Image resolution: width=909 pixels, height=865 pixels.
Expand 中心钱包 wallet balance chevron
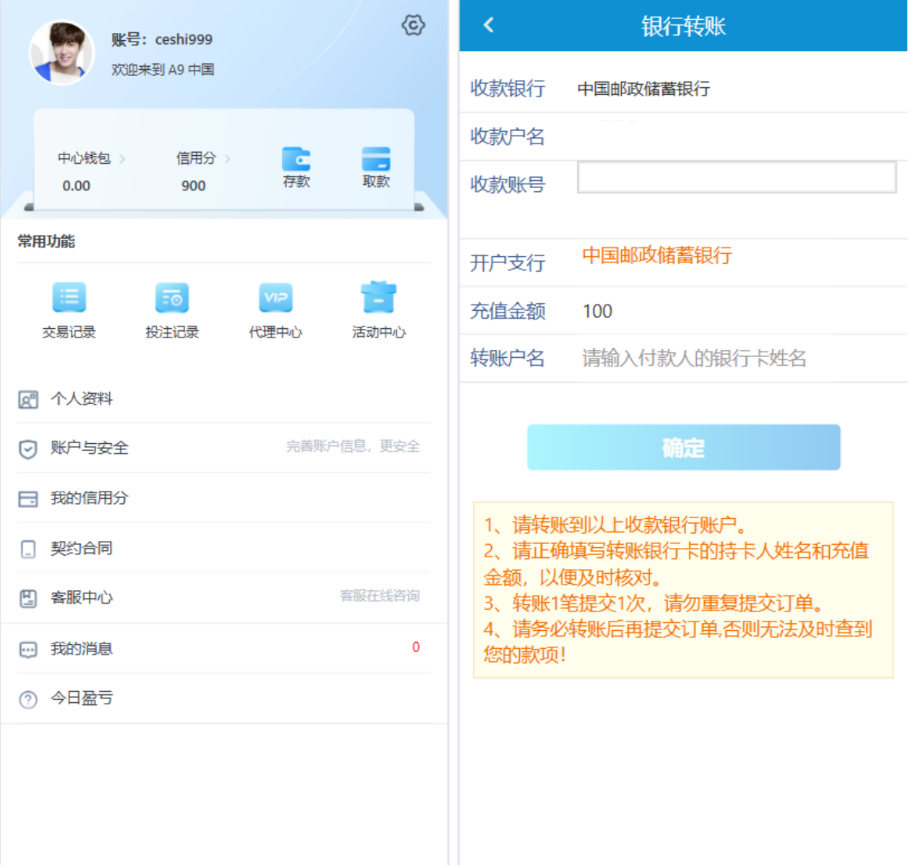pyautogui.click(x=123, y=158)
